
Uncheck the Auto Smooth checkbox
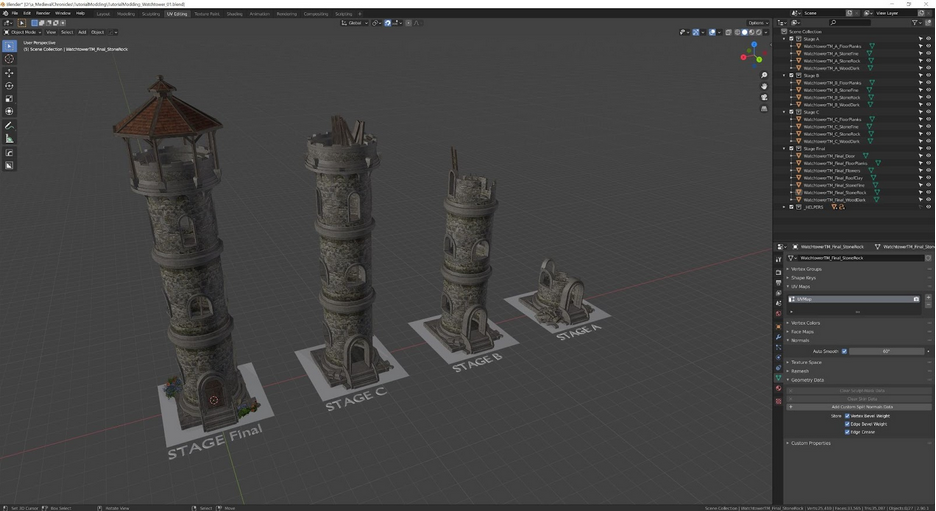click(844, 351)
